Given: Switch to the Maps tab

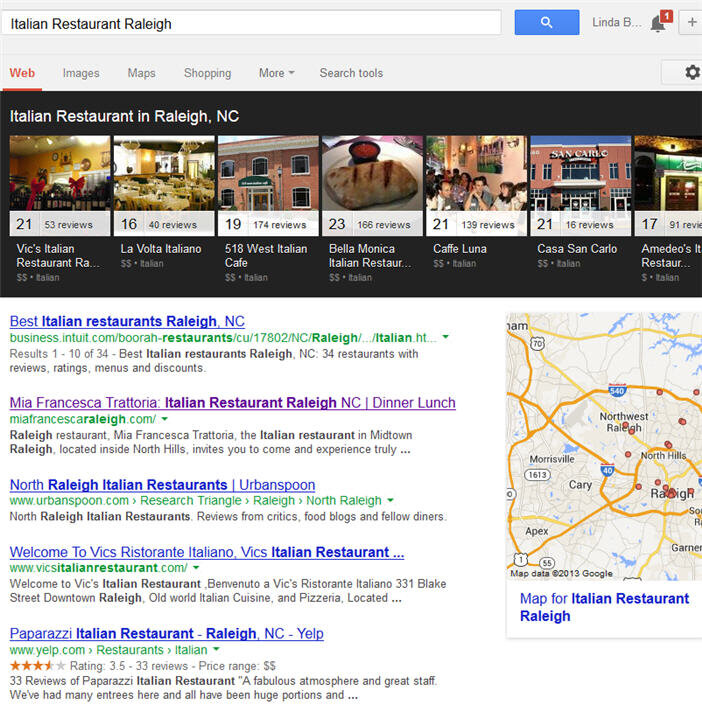Looking at the screenshot, I should coord(141,73).
